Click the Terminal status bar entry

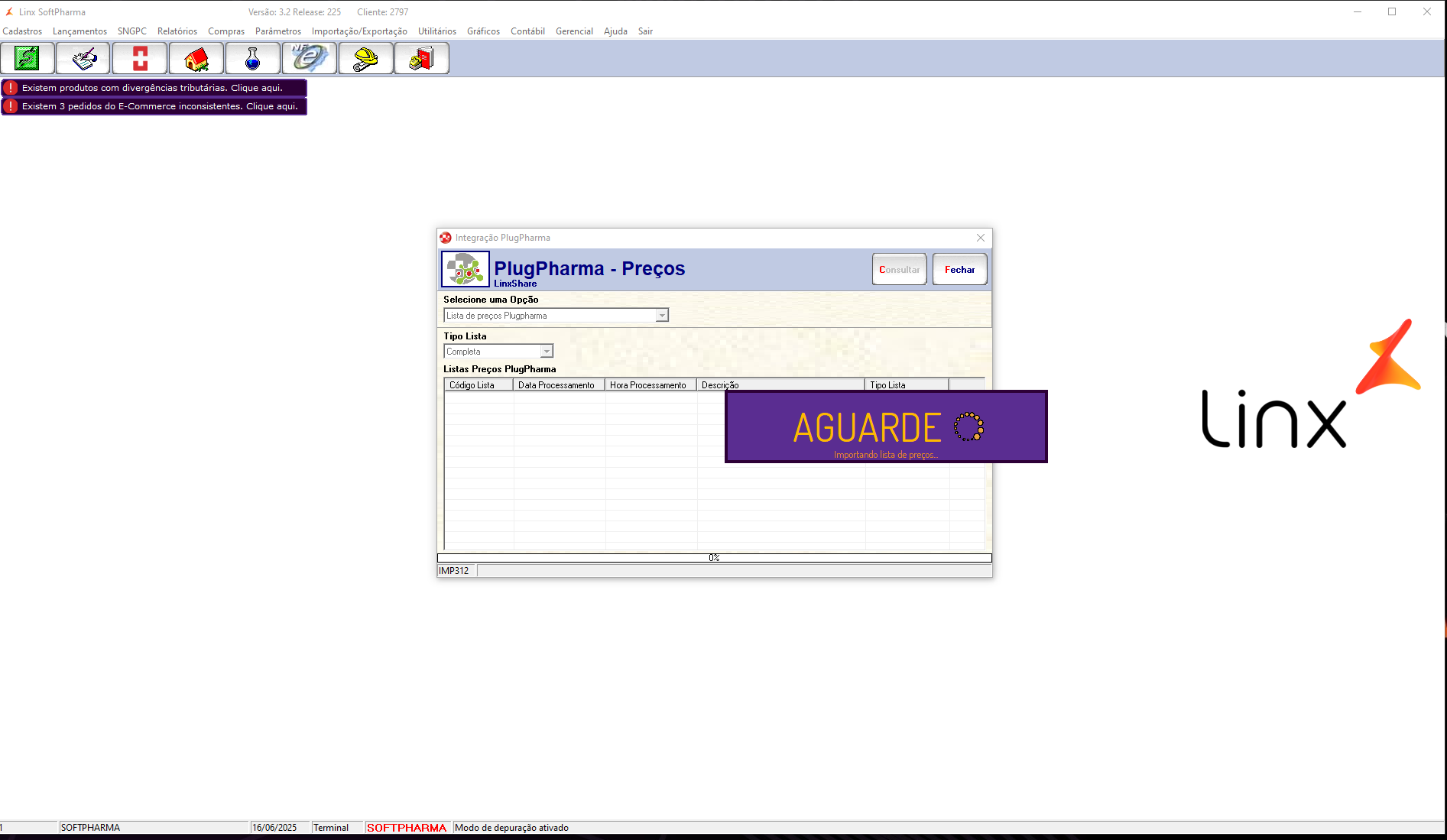(x=331, y=828)
